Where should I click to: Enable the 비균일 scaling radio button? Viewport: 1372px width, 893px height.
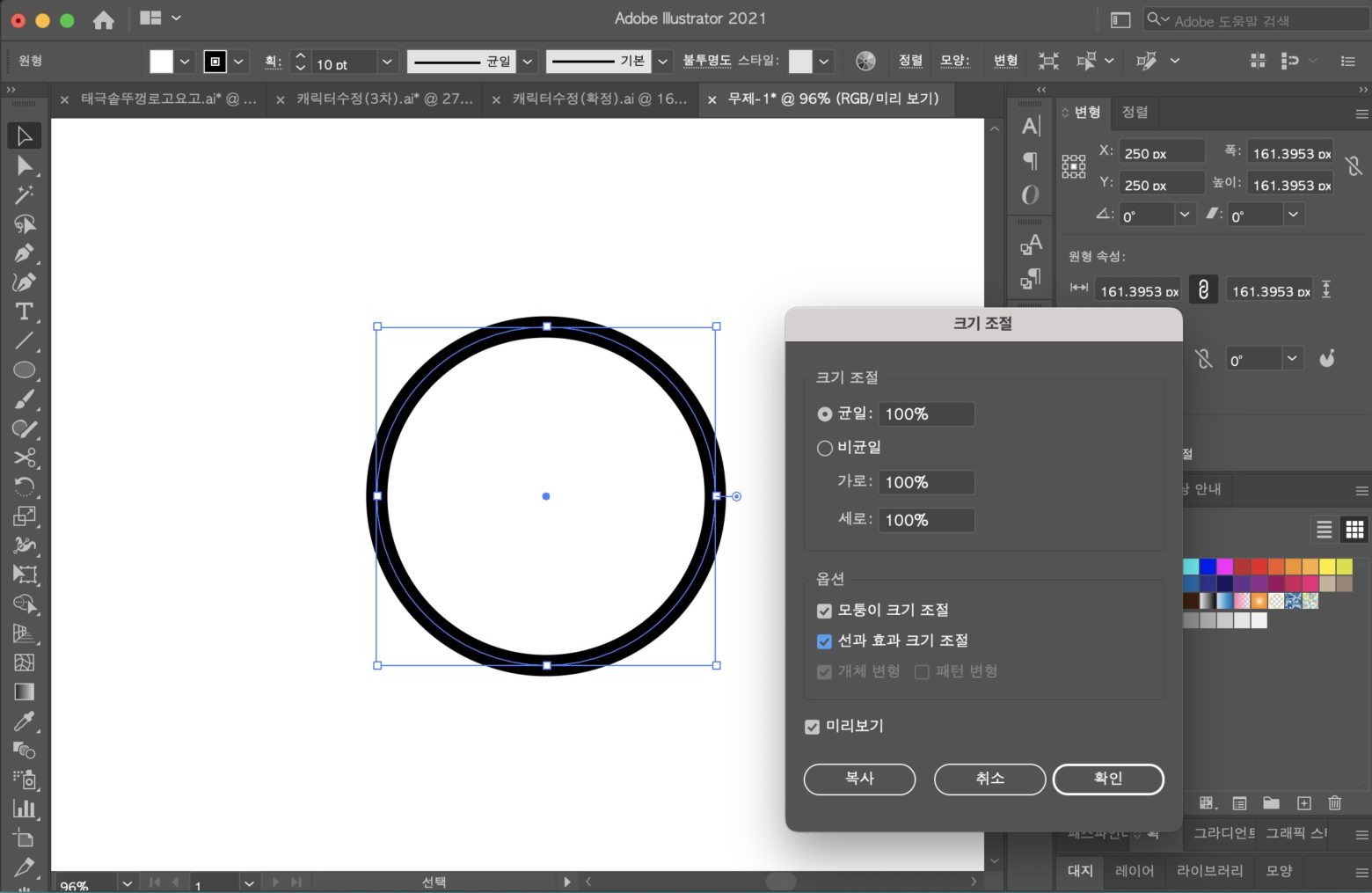(825, 448)
